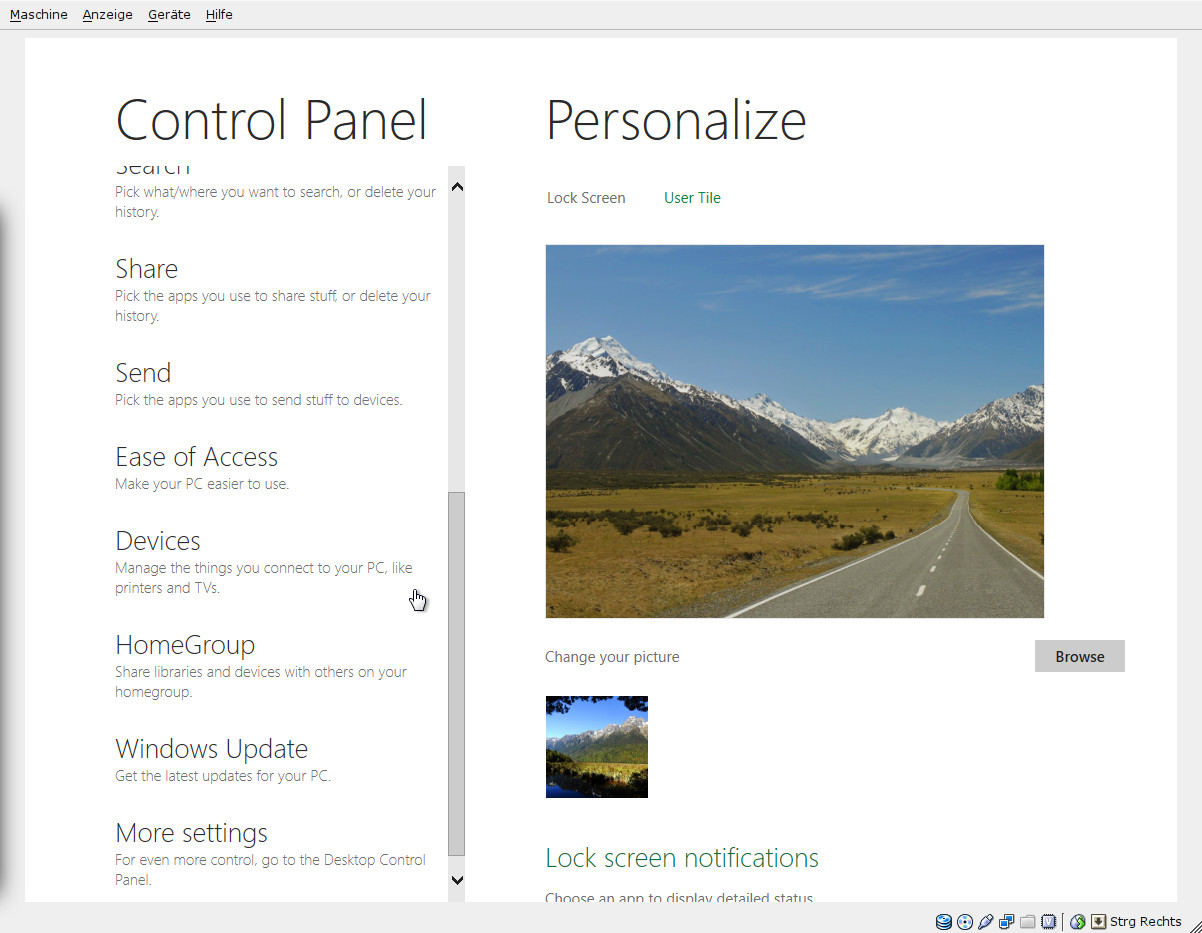
Task: Click the optical CD drive icon in status bar
Action: click(964, 922)
